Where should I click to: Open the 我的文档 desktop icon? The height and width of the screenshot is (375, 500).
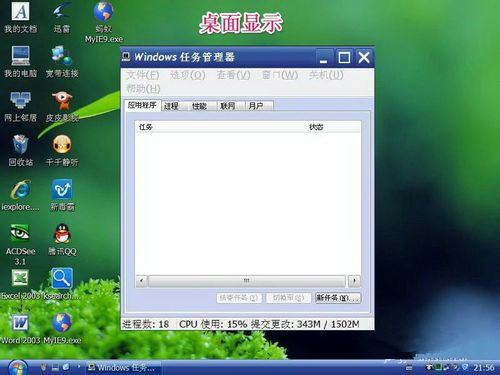tap(21, 17)
